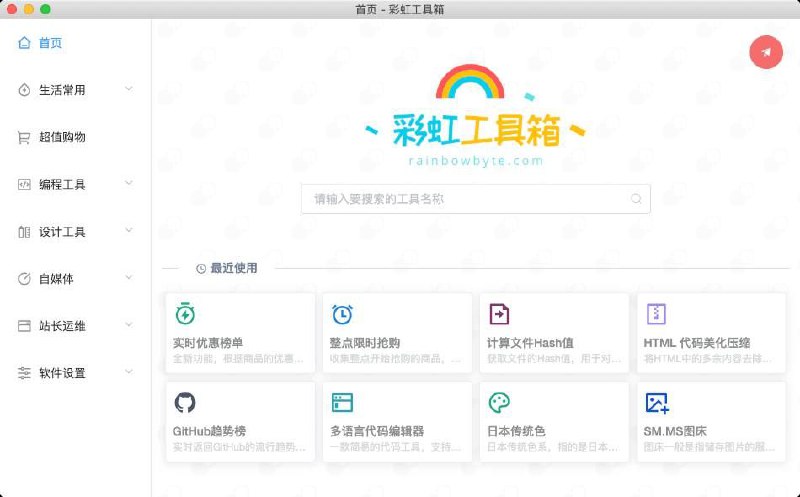800x497 pixels.
Task: Click the red paper-plane floating button
Action: (x=766, y=52)
